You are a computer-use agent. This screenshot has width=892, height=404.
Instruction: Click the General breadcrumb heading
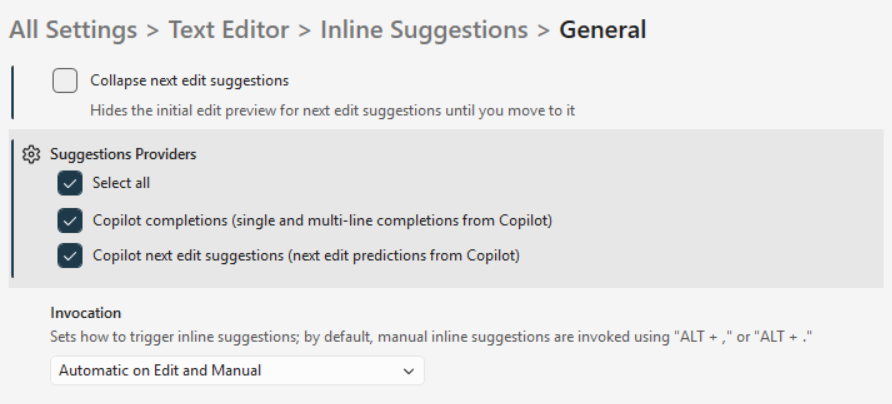[x=602, y=30]
